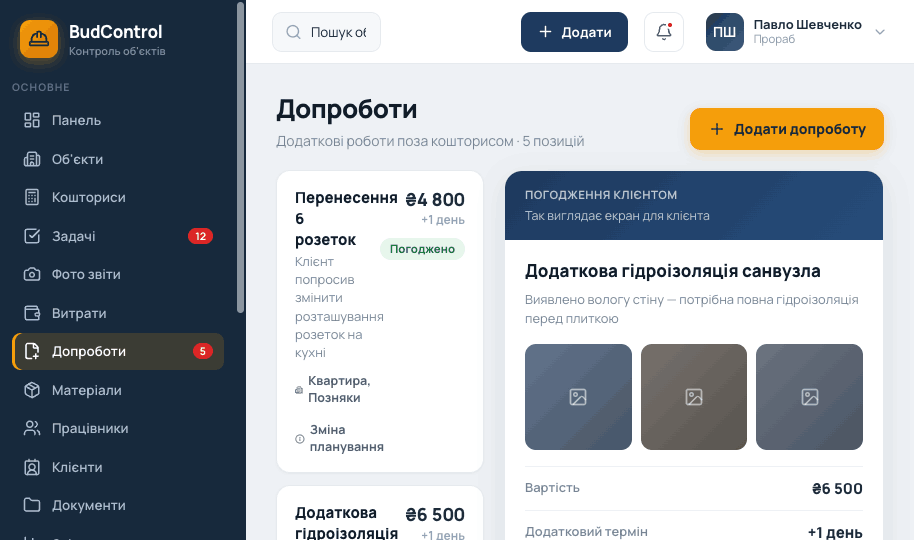Open the middle brown photo thumbnail
The height and width of the screenshot is (540, 914).
[694, 397]
